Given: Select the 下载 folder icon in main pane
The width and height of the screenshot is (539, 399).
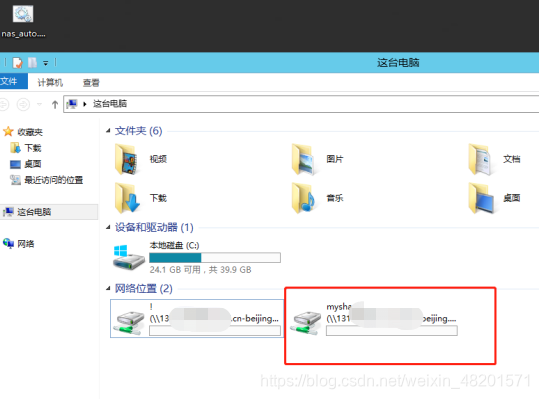Looking at the screenshot, I should 127,198.
